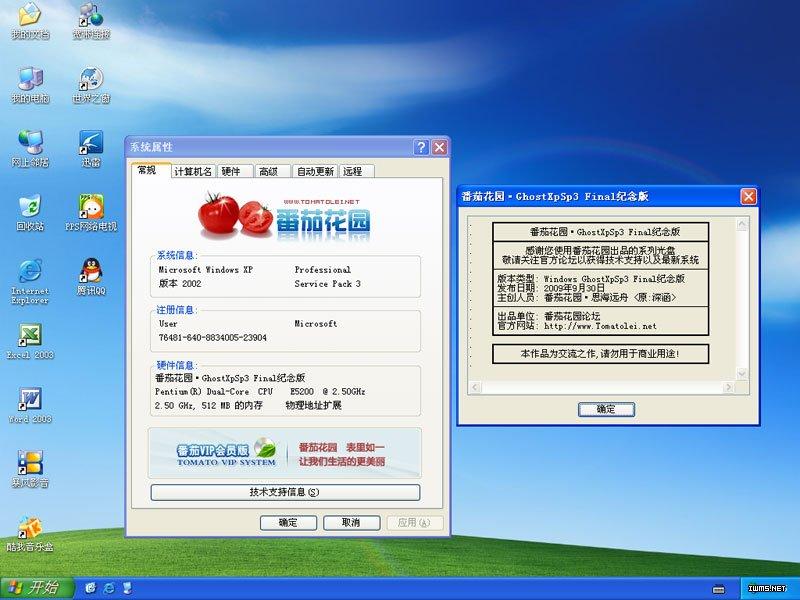Select the 腾讯QQ penguin desktop icon
Screen dimensions: 800x600
pos(91,271)
